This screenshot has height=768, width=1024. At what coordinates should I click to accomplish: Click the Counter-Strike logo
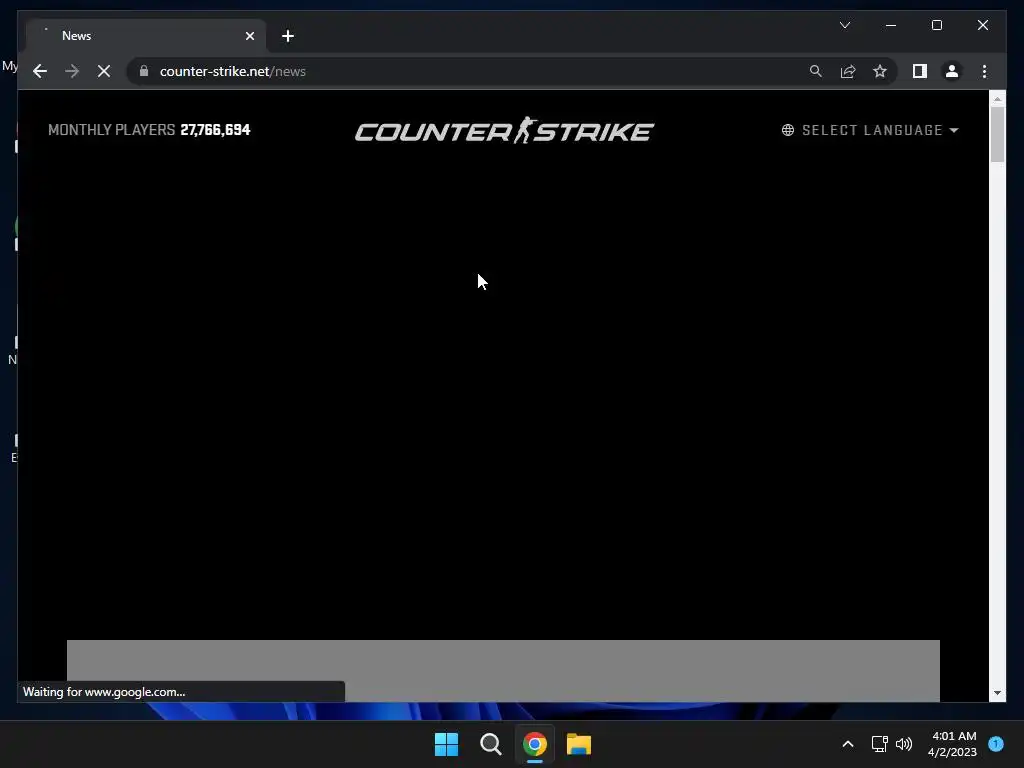(504, 131)
